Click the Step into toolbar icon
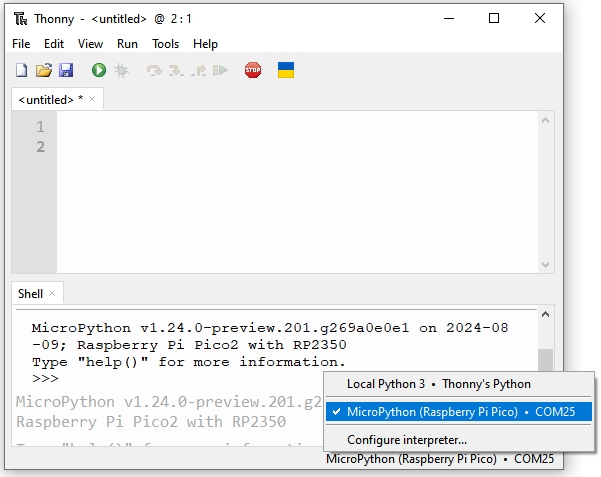This screenshot has width=601, height=477. click(176, 71)
